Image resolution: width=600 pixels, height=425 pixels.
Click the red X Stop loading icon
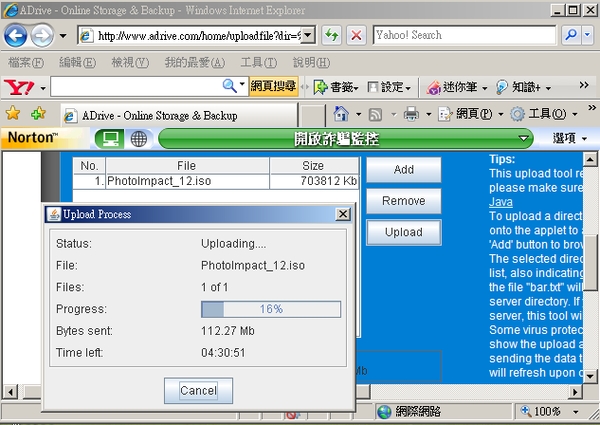(356, 36)
